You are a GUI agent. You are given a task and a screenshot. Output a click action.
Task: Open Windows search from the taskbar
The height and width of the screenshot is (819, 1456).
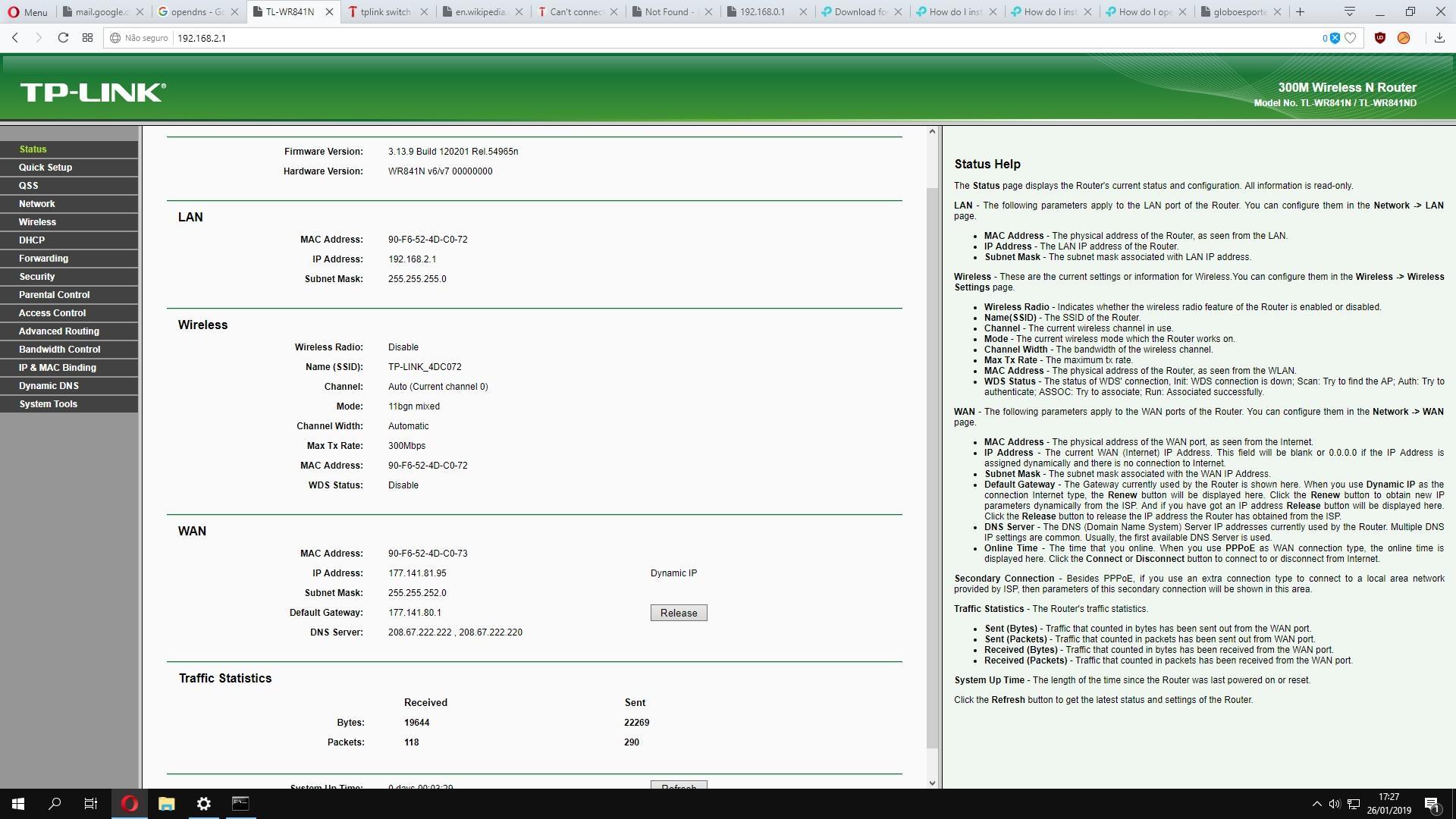55,804
